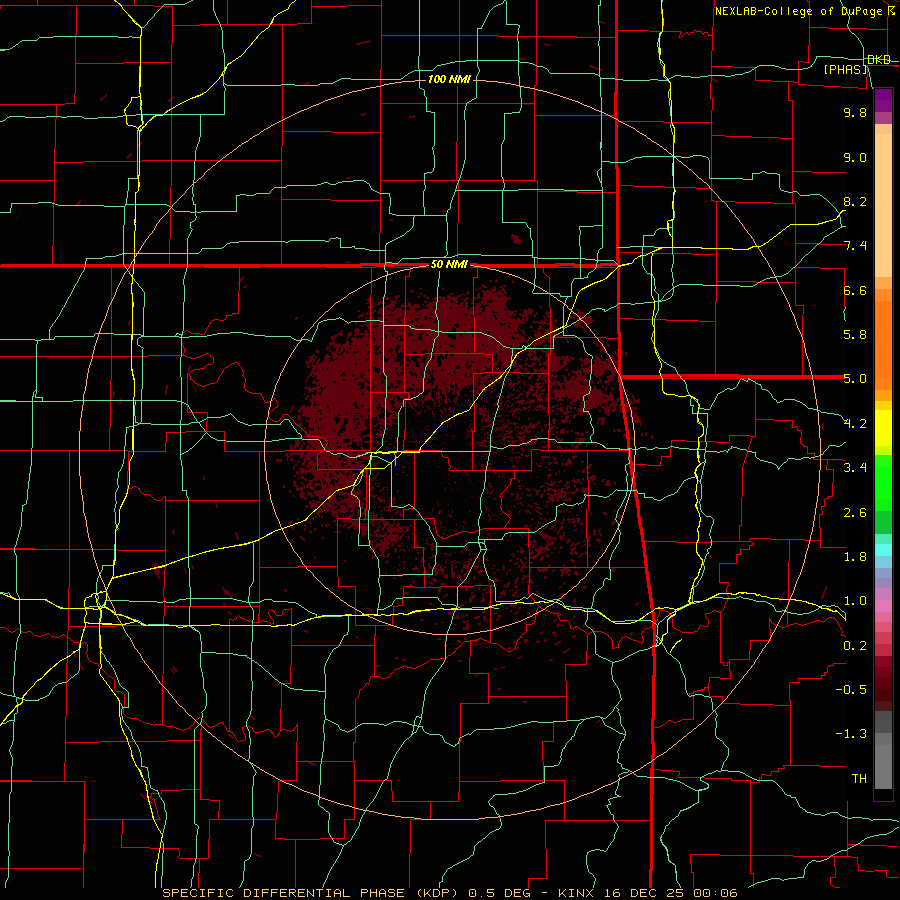Click the yellow segment of the color bar
Screen dimensions: 900x900
[883, 428]
